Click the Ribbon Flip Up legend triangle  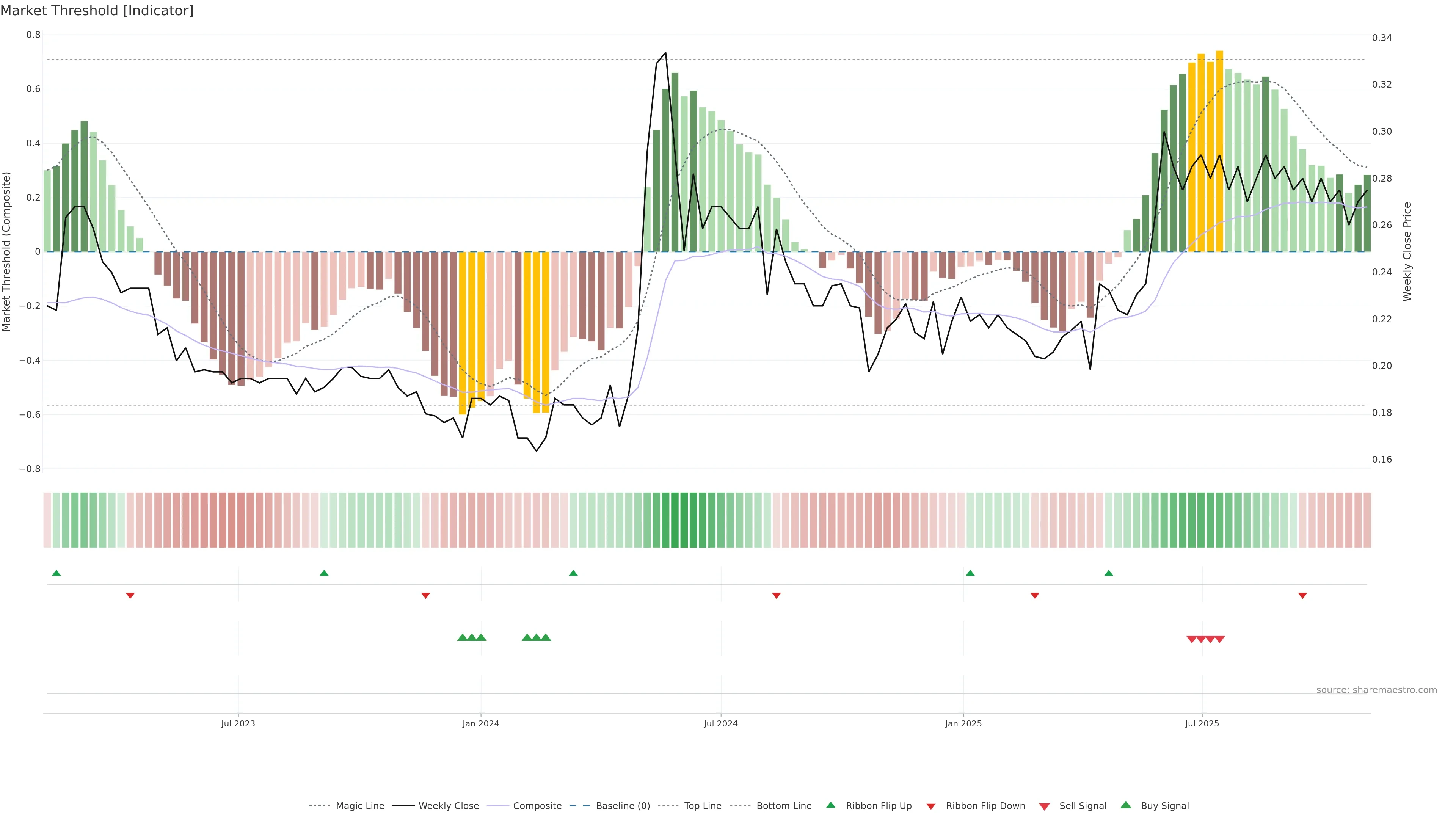(x=831, y=805)
